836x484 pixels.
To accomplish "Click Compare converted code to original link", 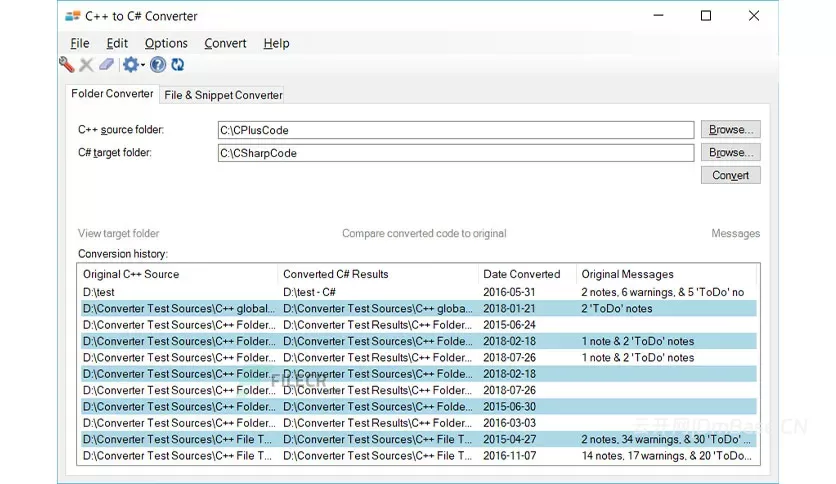I will (x=424, y=233).
